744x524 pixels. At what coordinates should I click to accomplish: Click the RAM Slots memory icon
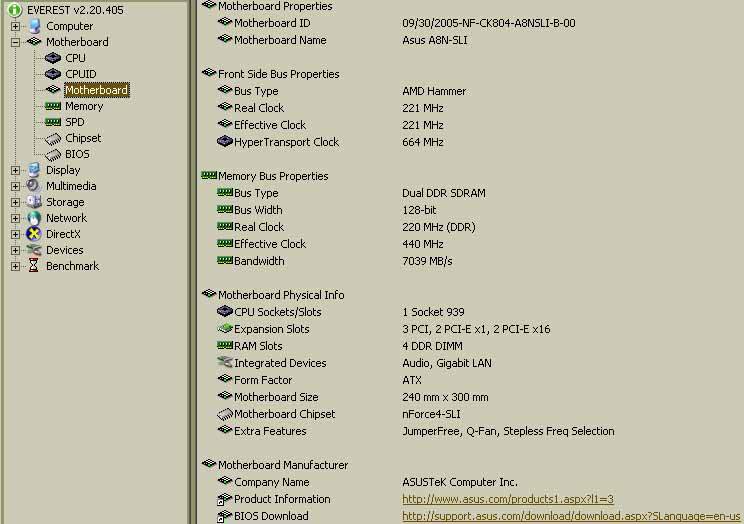point(224,345)
